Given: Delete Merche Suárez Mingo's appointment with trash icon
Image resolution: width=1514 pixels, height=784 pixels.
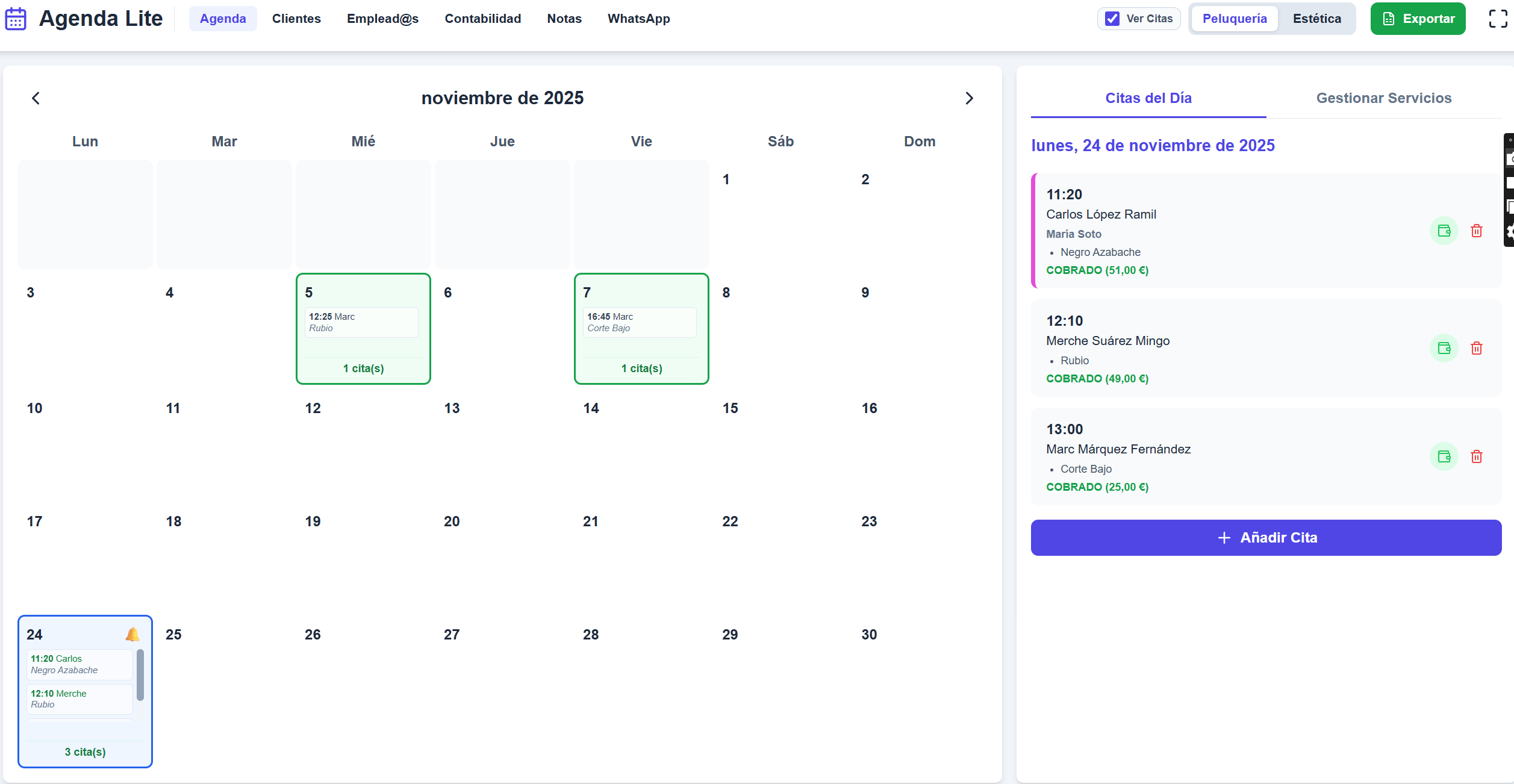Looking at the screenshot, I should pyautogui.click(x=1477, y=348).
